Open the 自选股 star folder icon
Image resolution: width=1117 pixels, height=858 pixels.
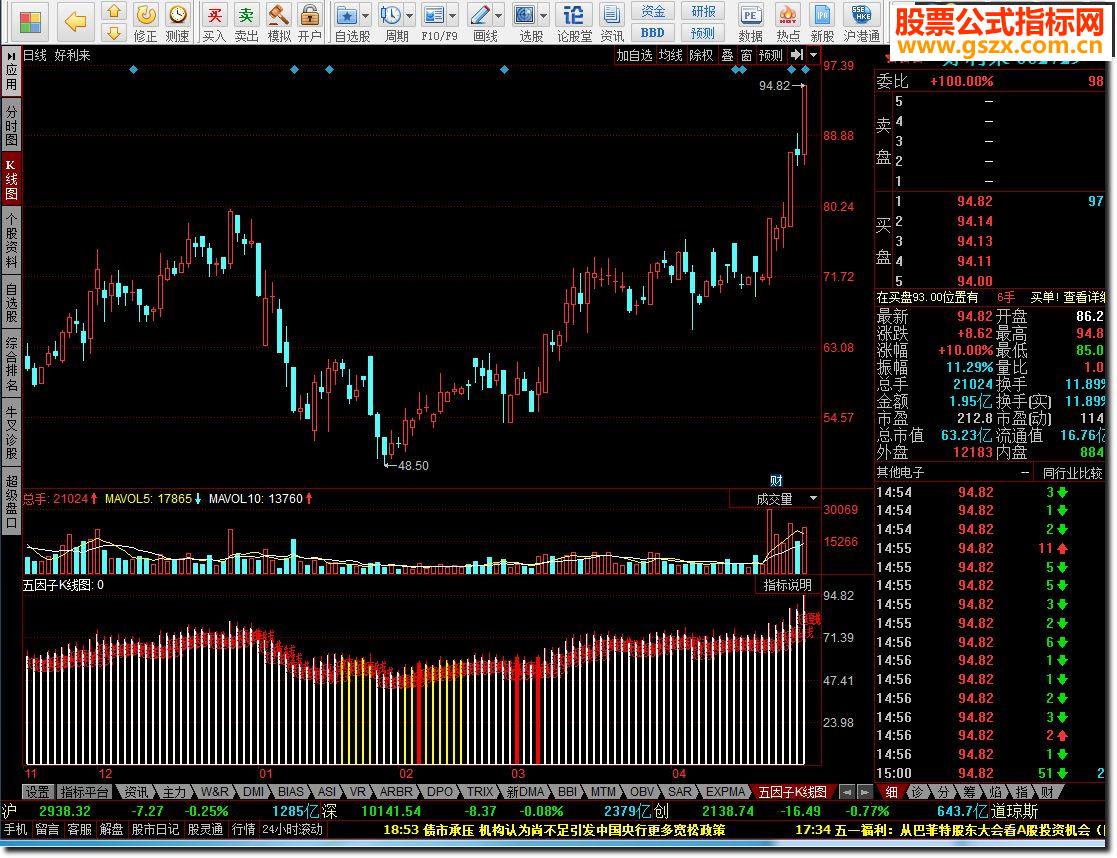tap(346, 14)
